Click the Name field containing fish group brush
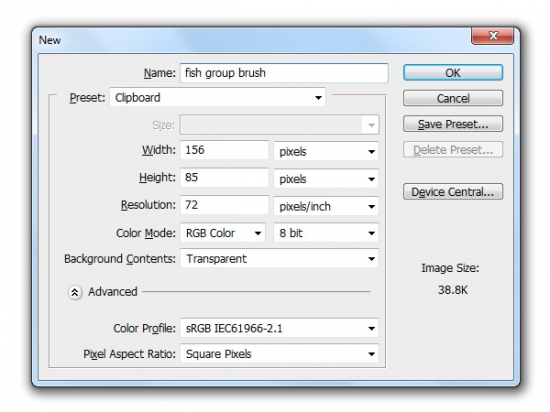Screen dimensions: 550x412 click(284, 73)
